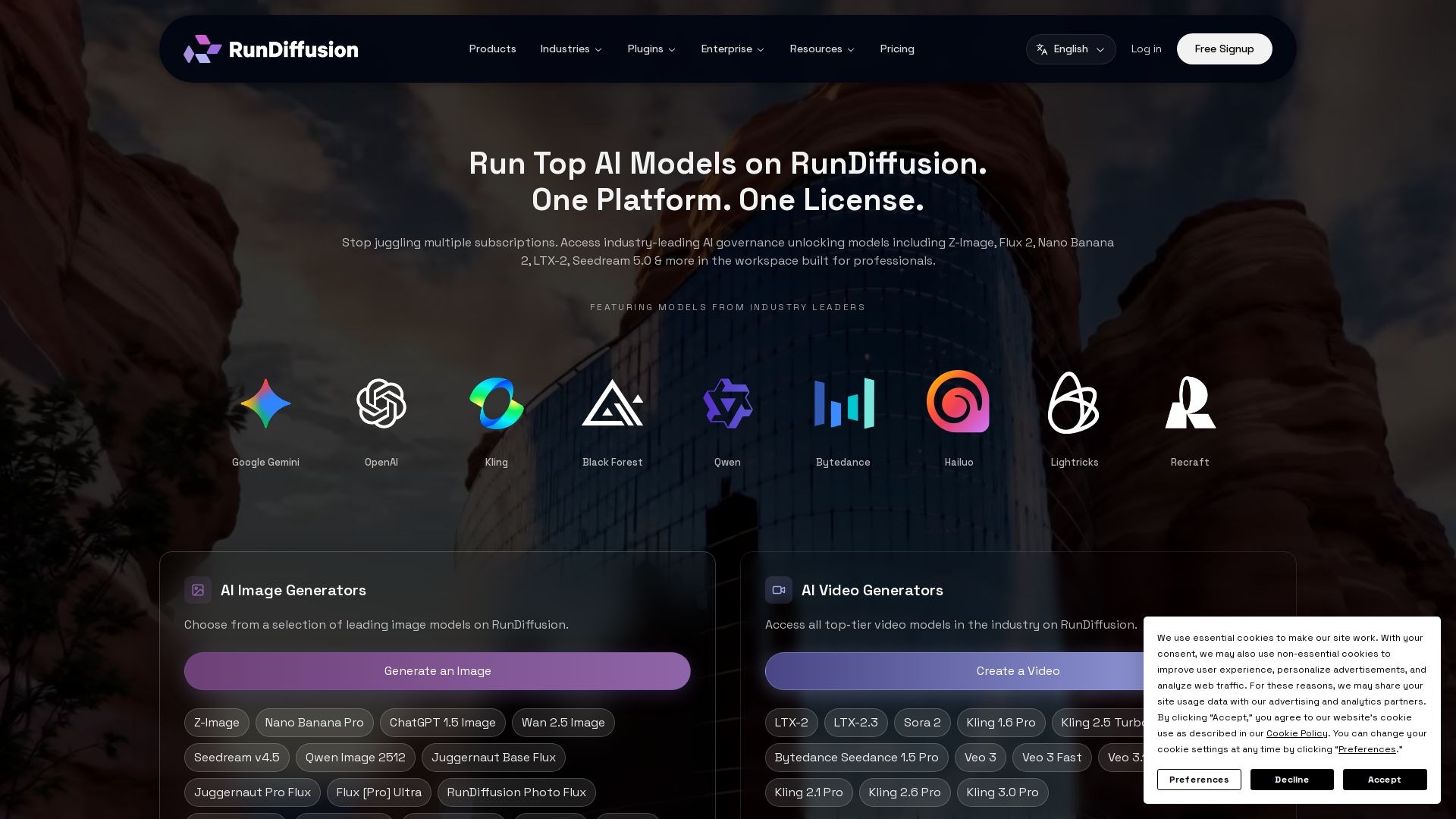Image resolution: width=1456 pixels, height=819 pixels.
Task: Select Bytedance Seedance 1.5 Pro chip
Action: point(856,758)
